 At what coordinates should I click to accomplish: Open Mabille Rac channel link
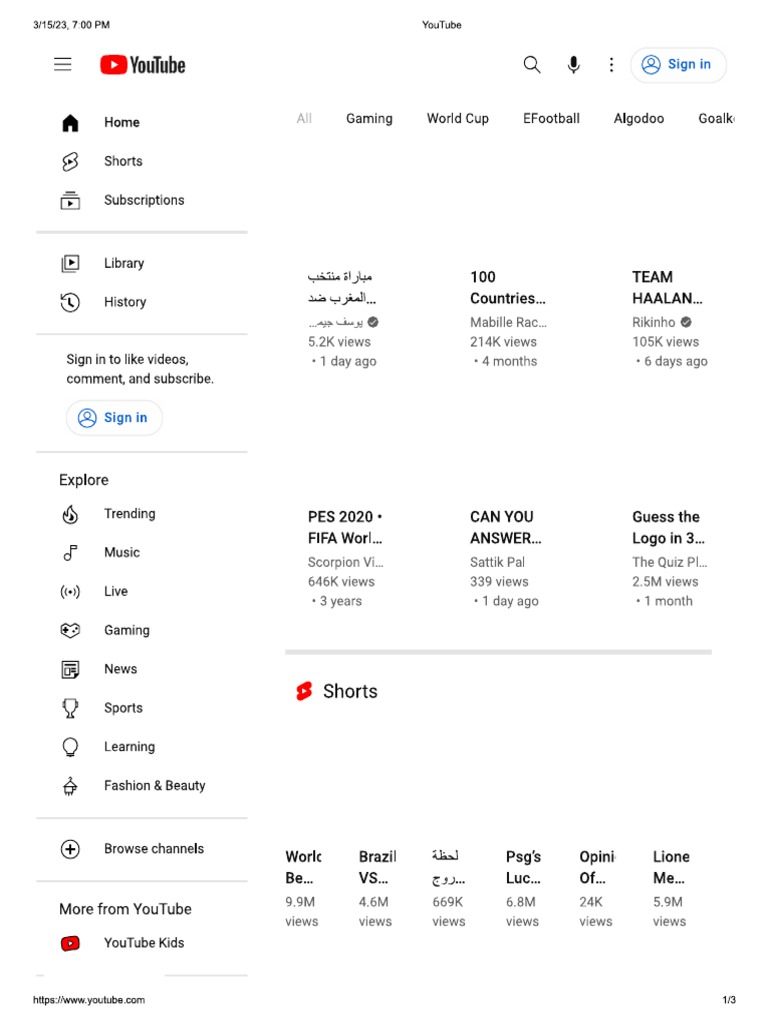pos(508,323)
